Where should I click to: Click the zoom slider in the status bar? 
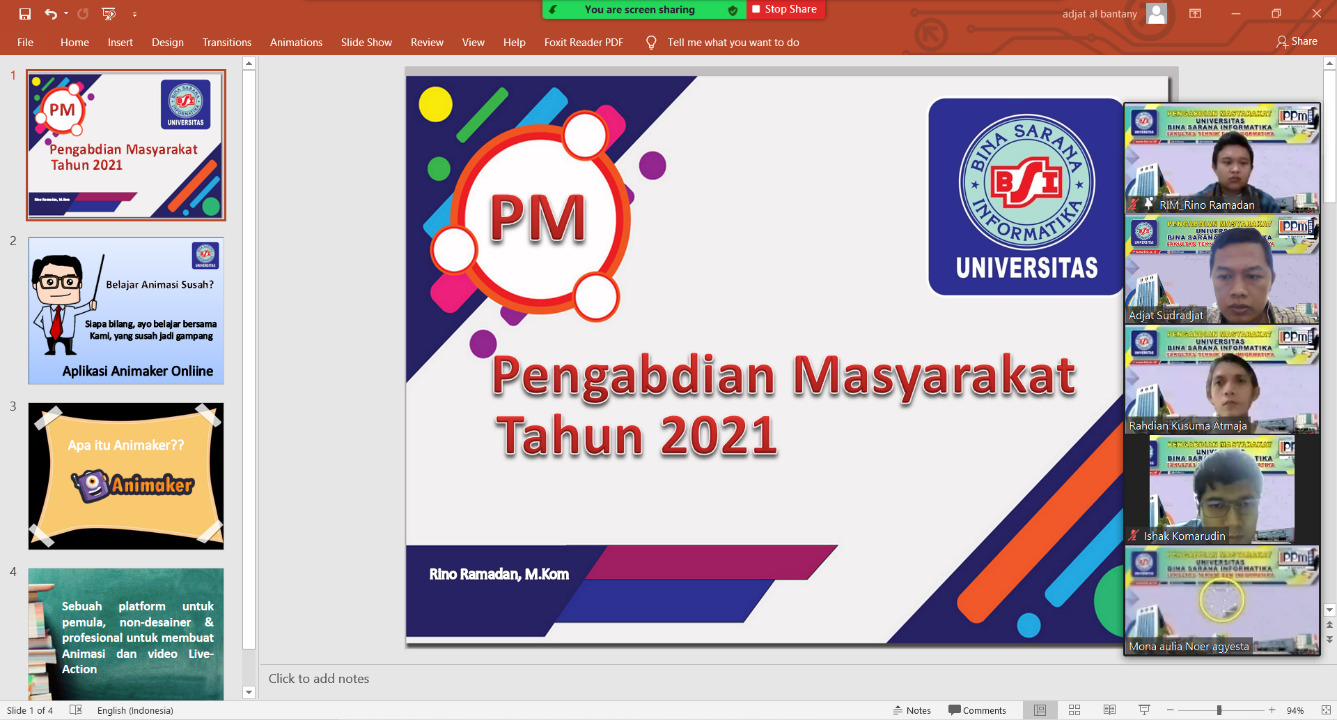tap(1220, 710)
